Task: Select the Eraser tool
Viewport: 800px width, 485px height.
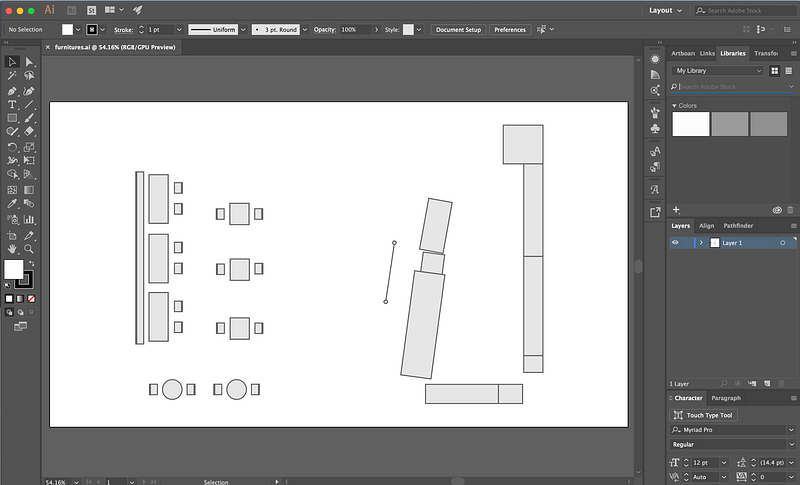Action: pos(29,131)
